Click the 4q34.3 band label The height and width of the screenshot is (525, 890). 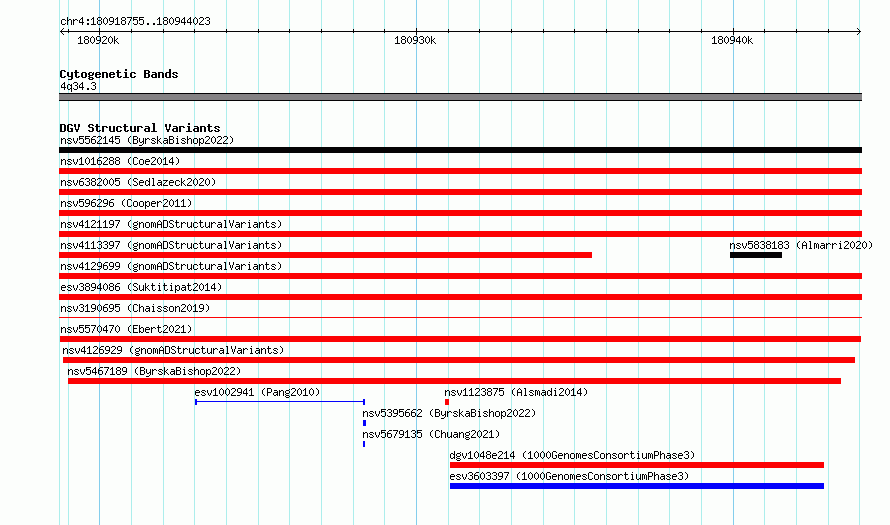point(78,86)
